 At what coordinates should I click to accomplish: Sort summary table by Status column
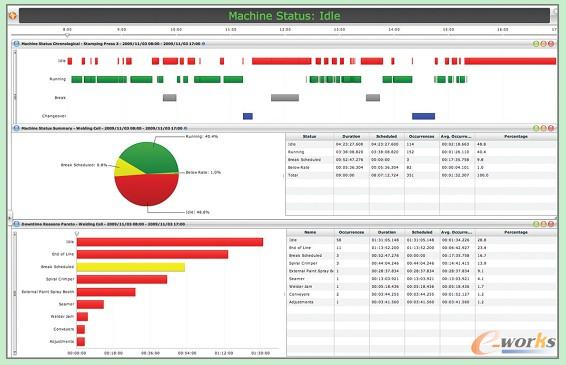309,136
